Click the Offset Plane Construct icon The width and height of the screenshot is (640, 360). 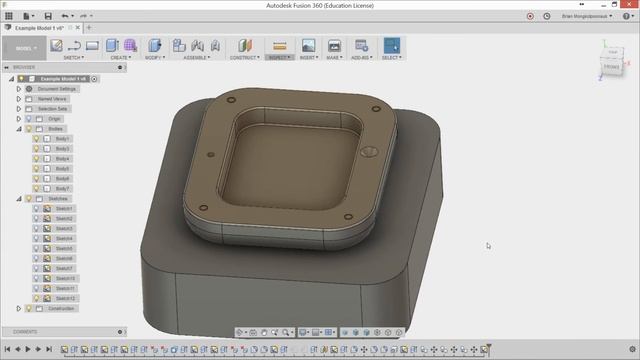point(245,45)
